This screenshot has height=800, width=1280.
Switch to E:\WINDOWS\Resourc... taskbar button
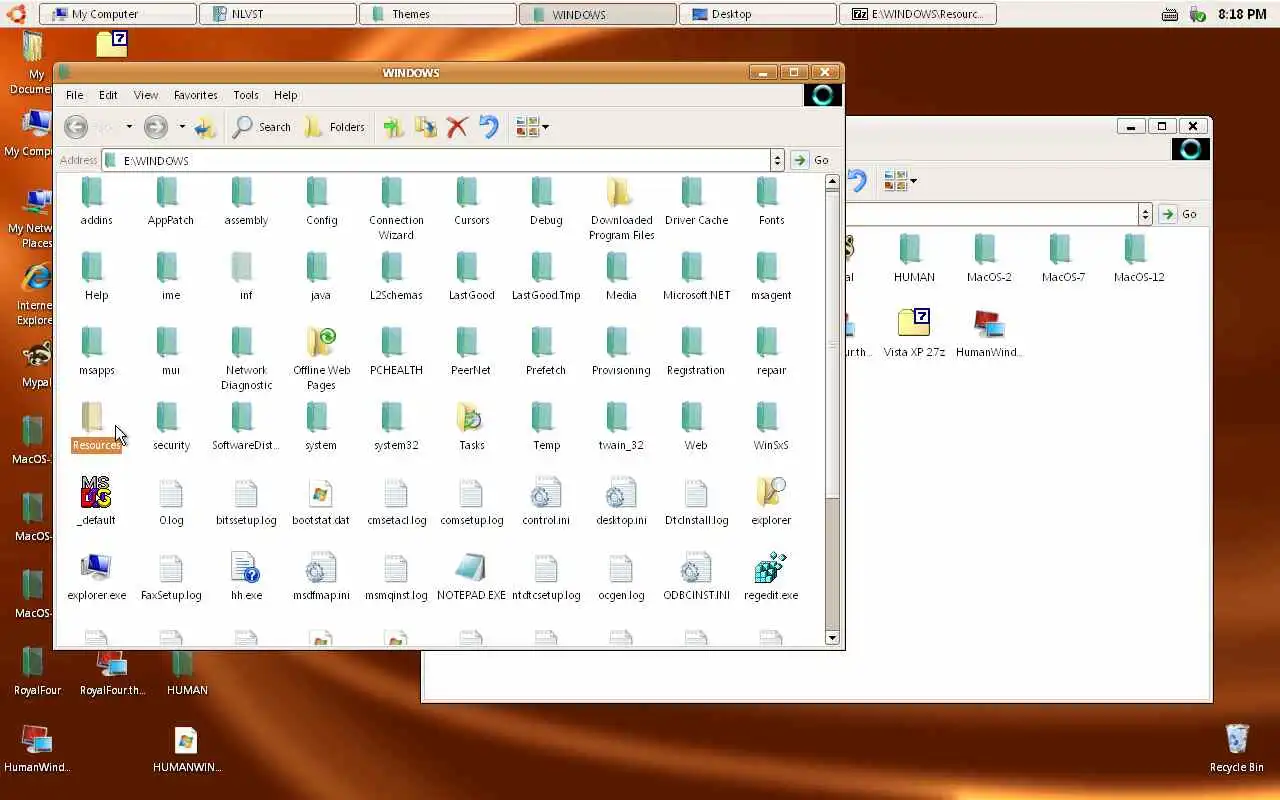coord(918,14)
